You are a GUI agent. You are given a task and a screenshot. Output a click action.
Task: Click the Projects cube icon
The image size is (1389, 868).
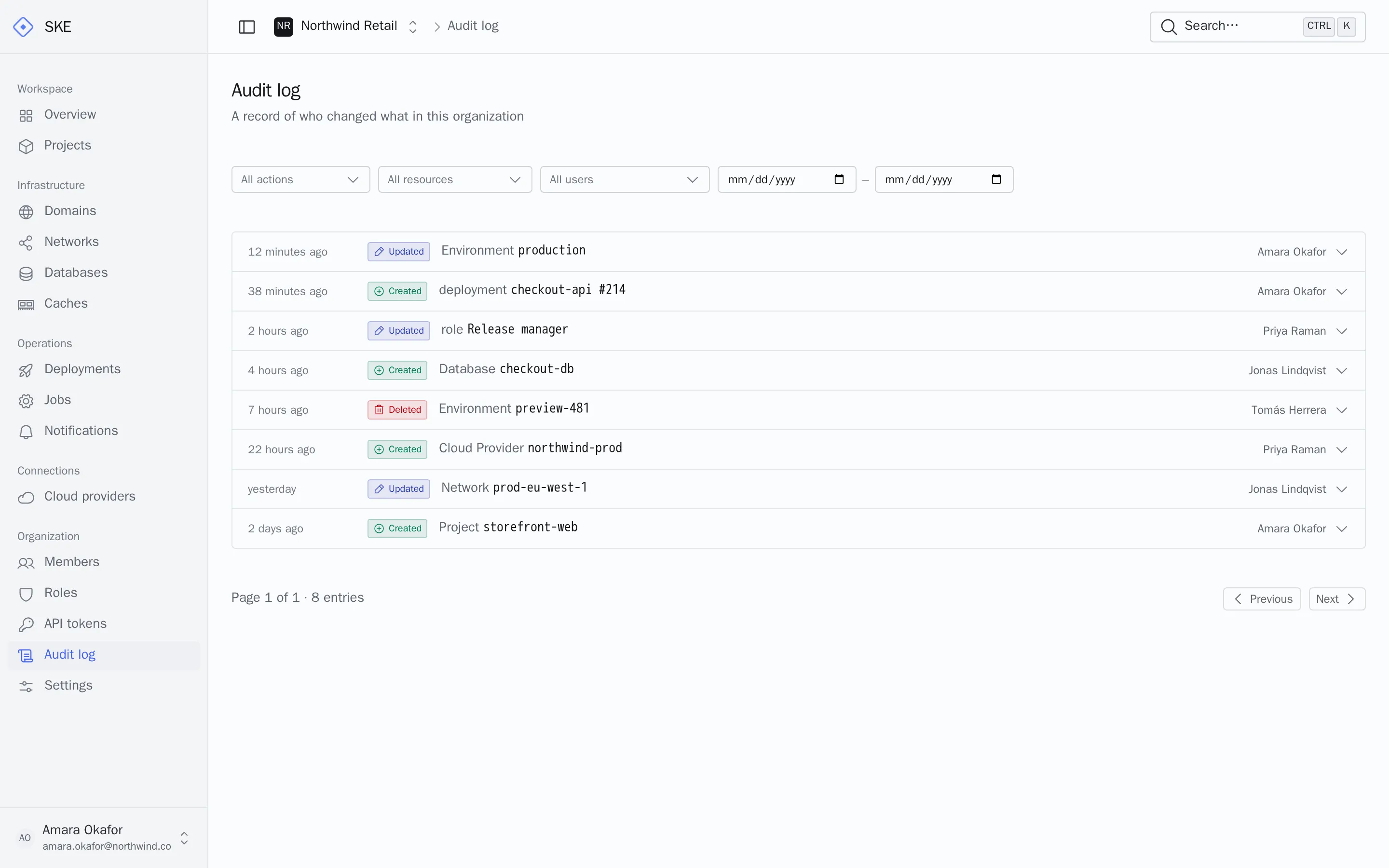point(26,147)
